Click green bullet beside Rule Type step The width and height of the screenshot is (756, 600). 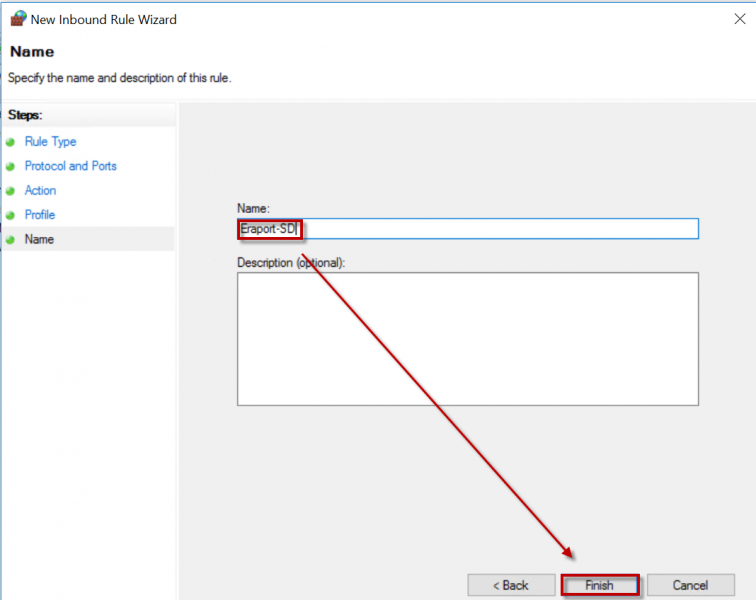[11, 142]
